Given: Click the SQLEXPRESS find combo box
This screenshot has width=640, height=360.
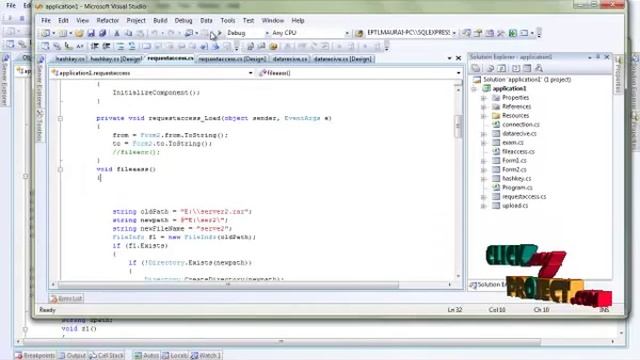Looking at the screenshot, I should click(411, 33).
